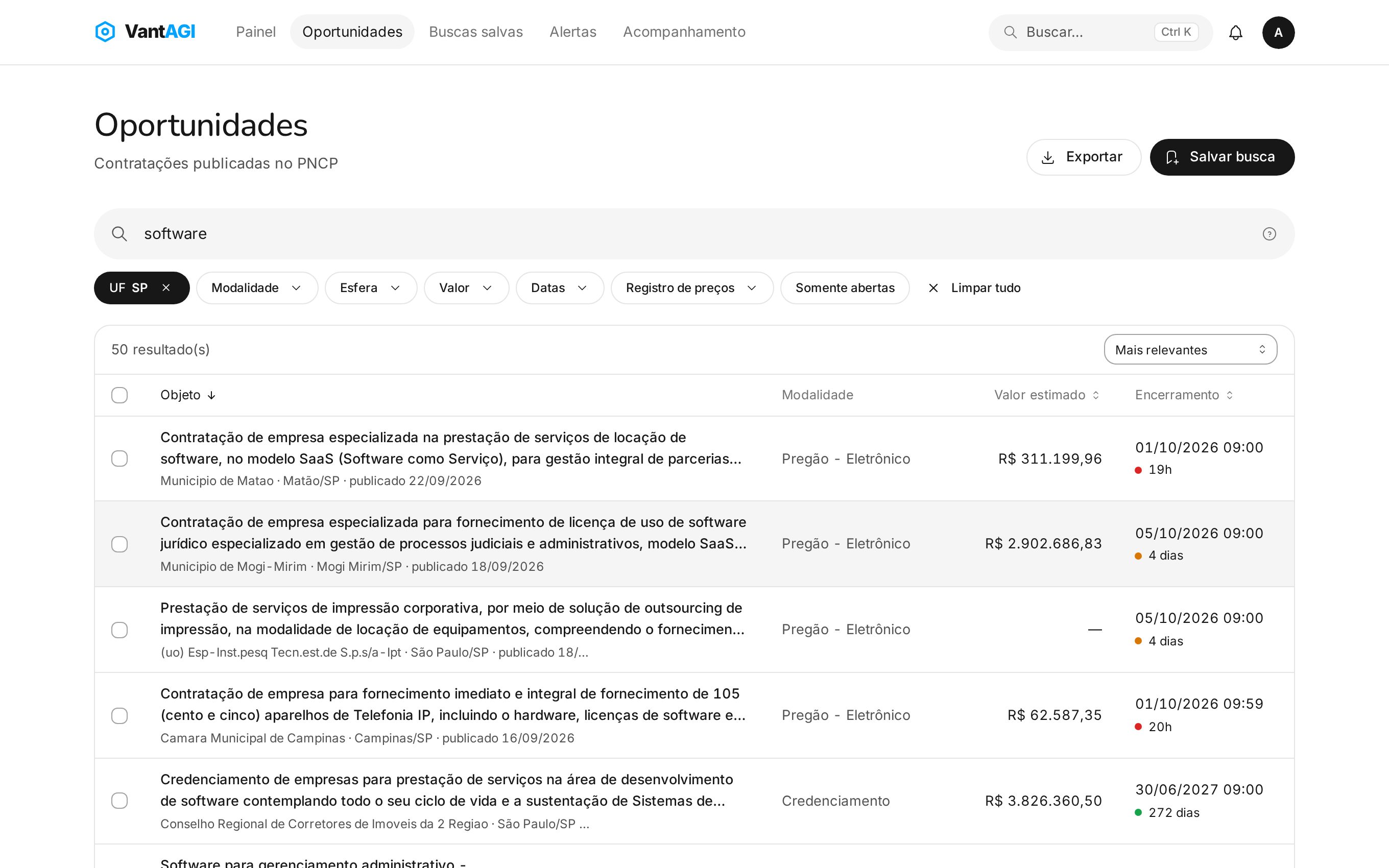The width and height of the screenshot is (1389, 868).
Task: Click the Ctrl K shortcut badge
Action: click(1176, 32)
